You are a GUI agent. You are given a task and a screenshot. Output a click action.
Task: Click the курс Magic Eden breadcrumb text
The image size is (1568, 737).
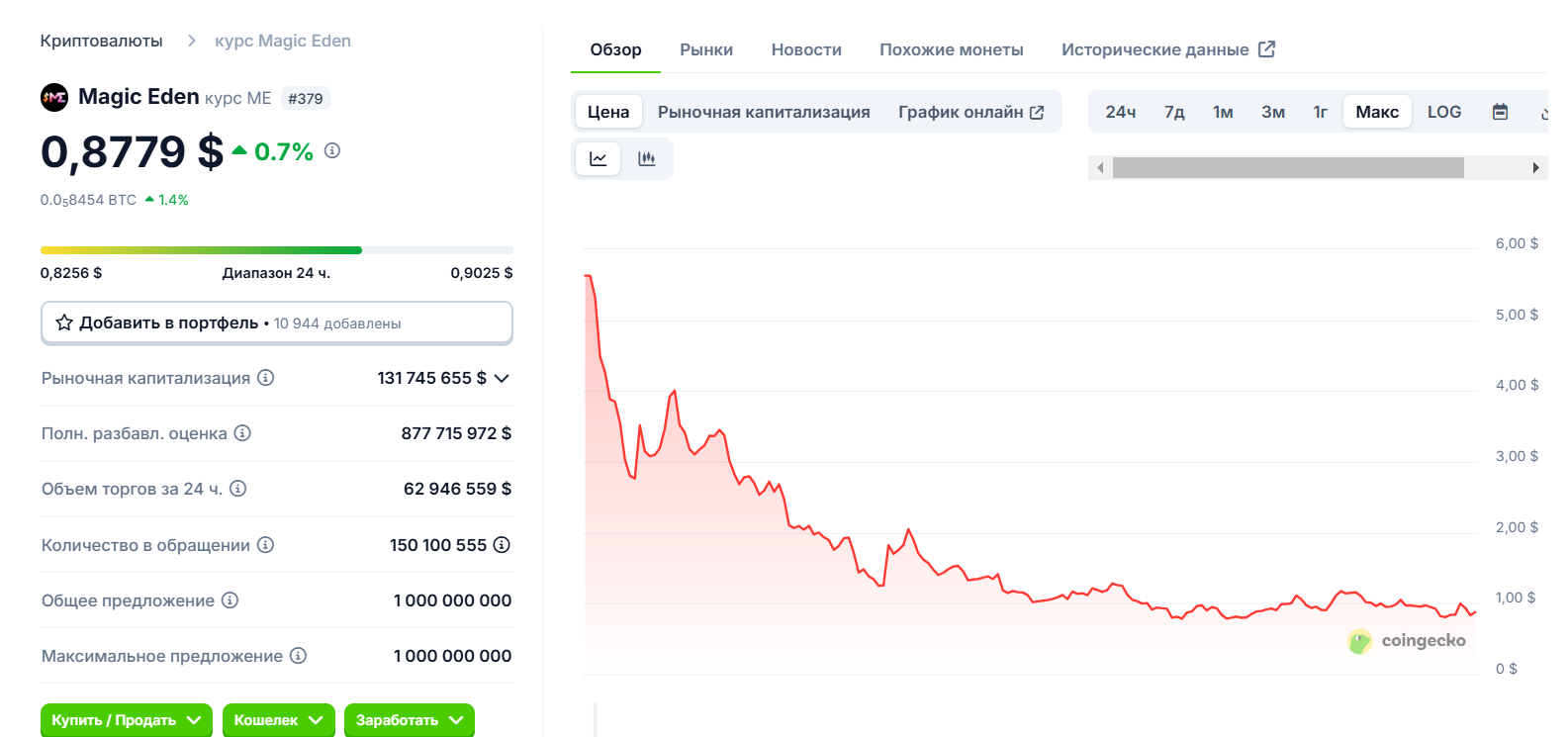coord(283,41)
